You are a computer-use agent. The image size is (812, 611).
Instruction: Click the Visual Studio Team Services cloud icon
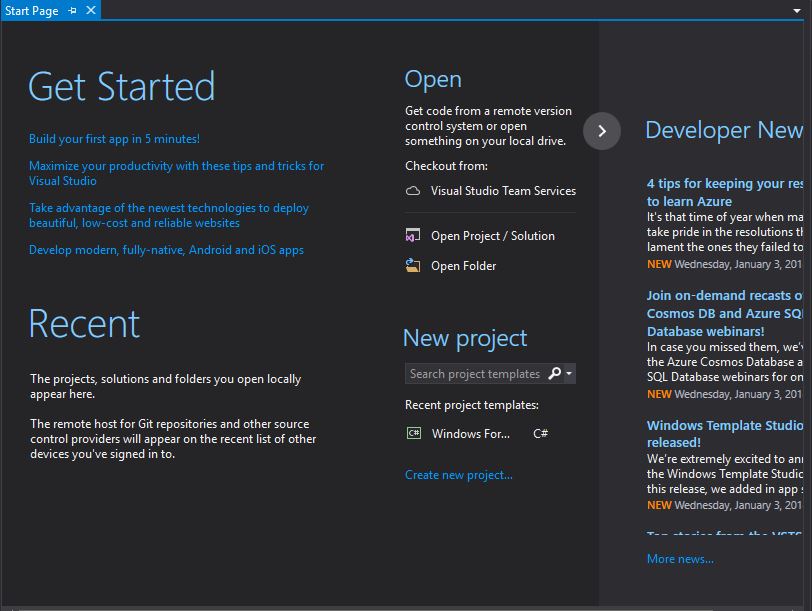click(x=413, y=191)
